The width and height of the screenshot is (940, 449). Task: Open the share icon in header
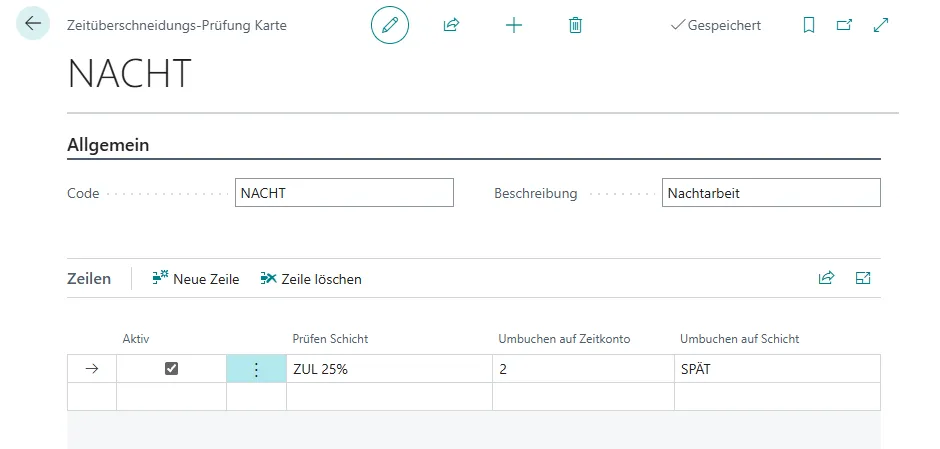(451, 25)
